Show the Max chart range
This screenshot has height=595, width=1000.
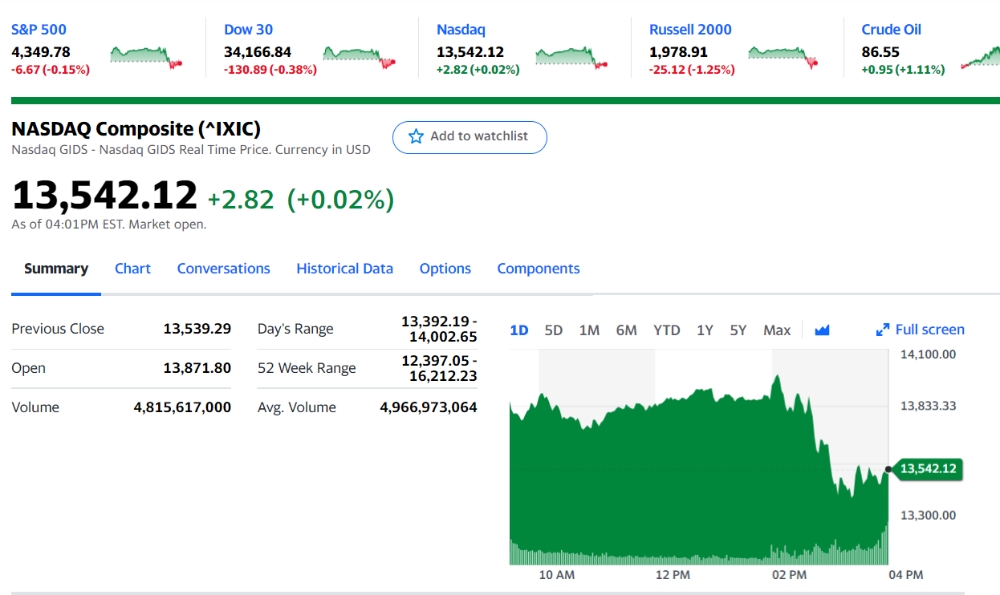pos(777,330)
